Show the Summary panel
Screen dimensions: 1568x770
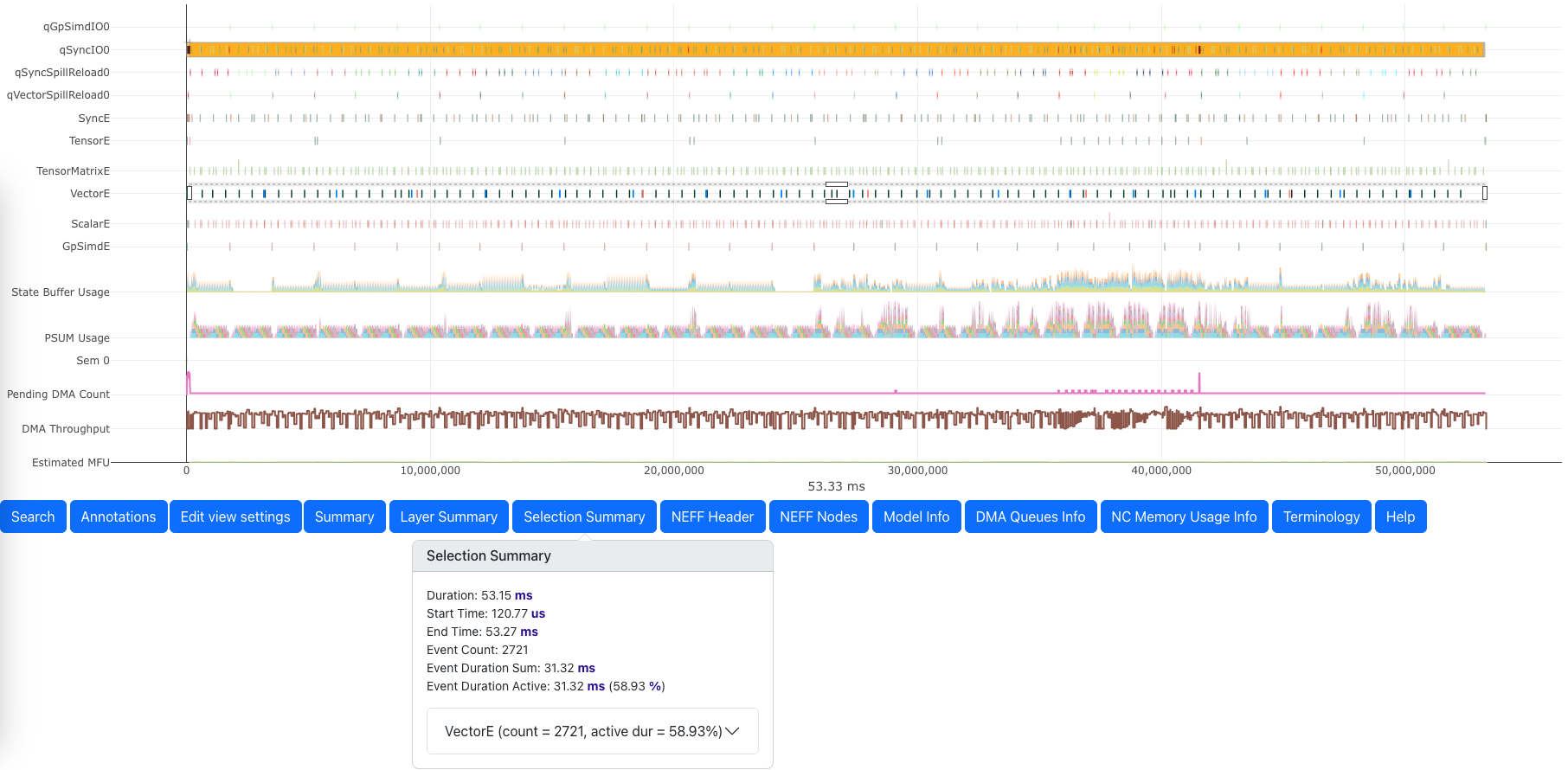[x=344, y=517]
